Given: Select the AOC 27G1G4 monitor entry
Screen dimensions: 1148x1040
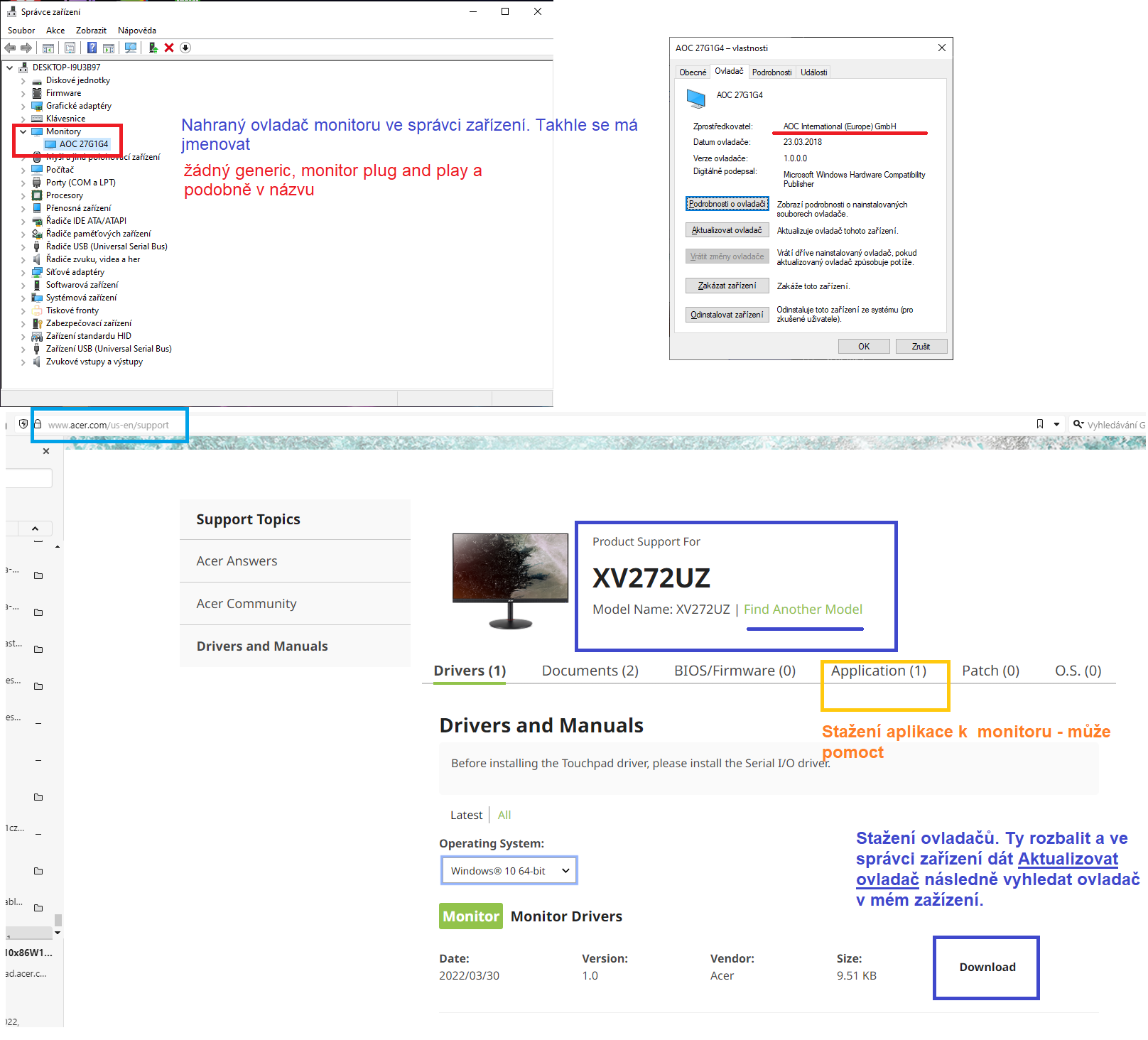Looking at the screenshot, I should click(77, 144).
